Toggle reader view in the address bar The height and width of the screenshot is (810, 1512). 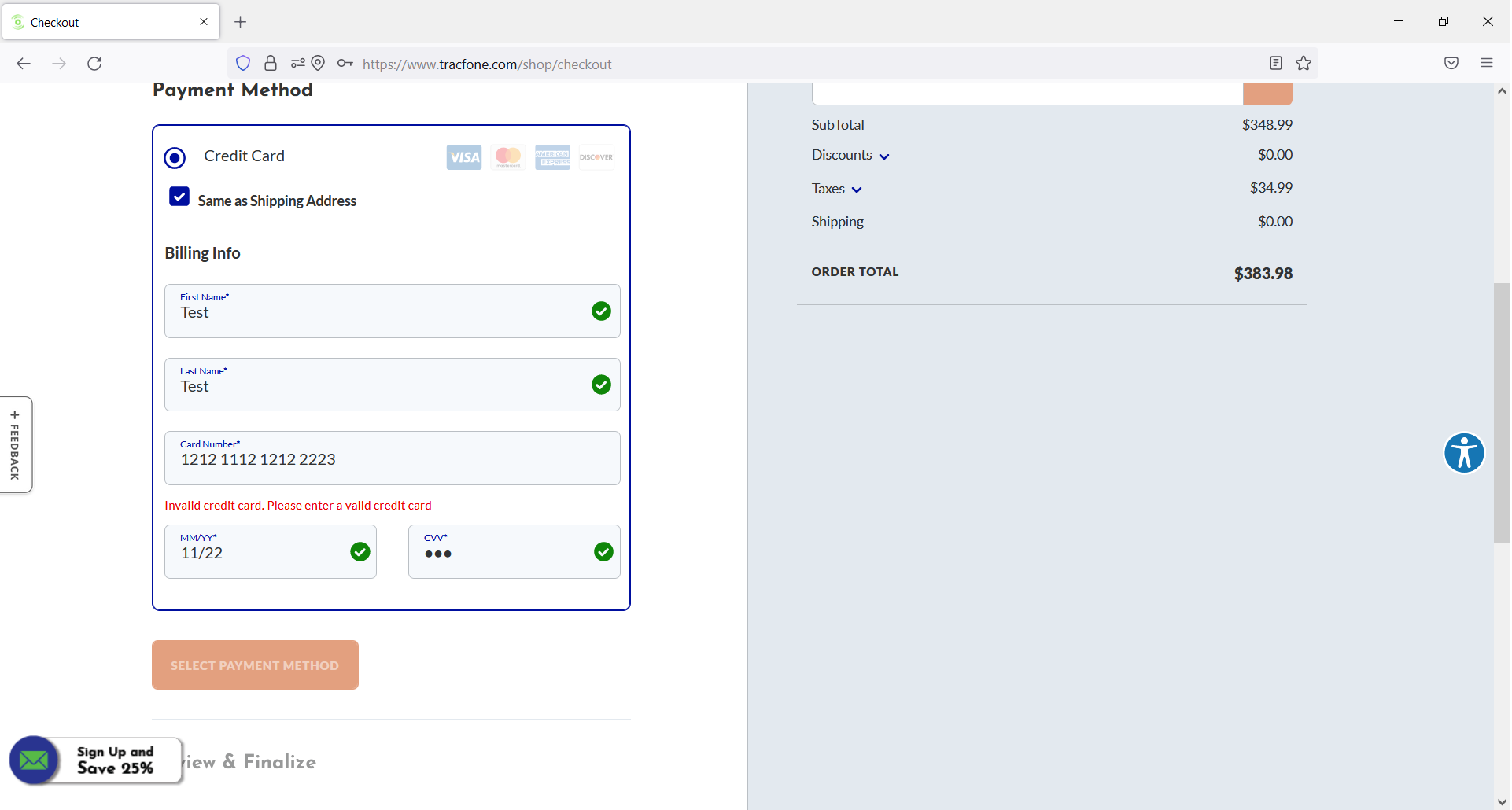point(1276,63)
